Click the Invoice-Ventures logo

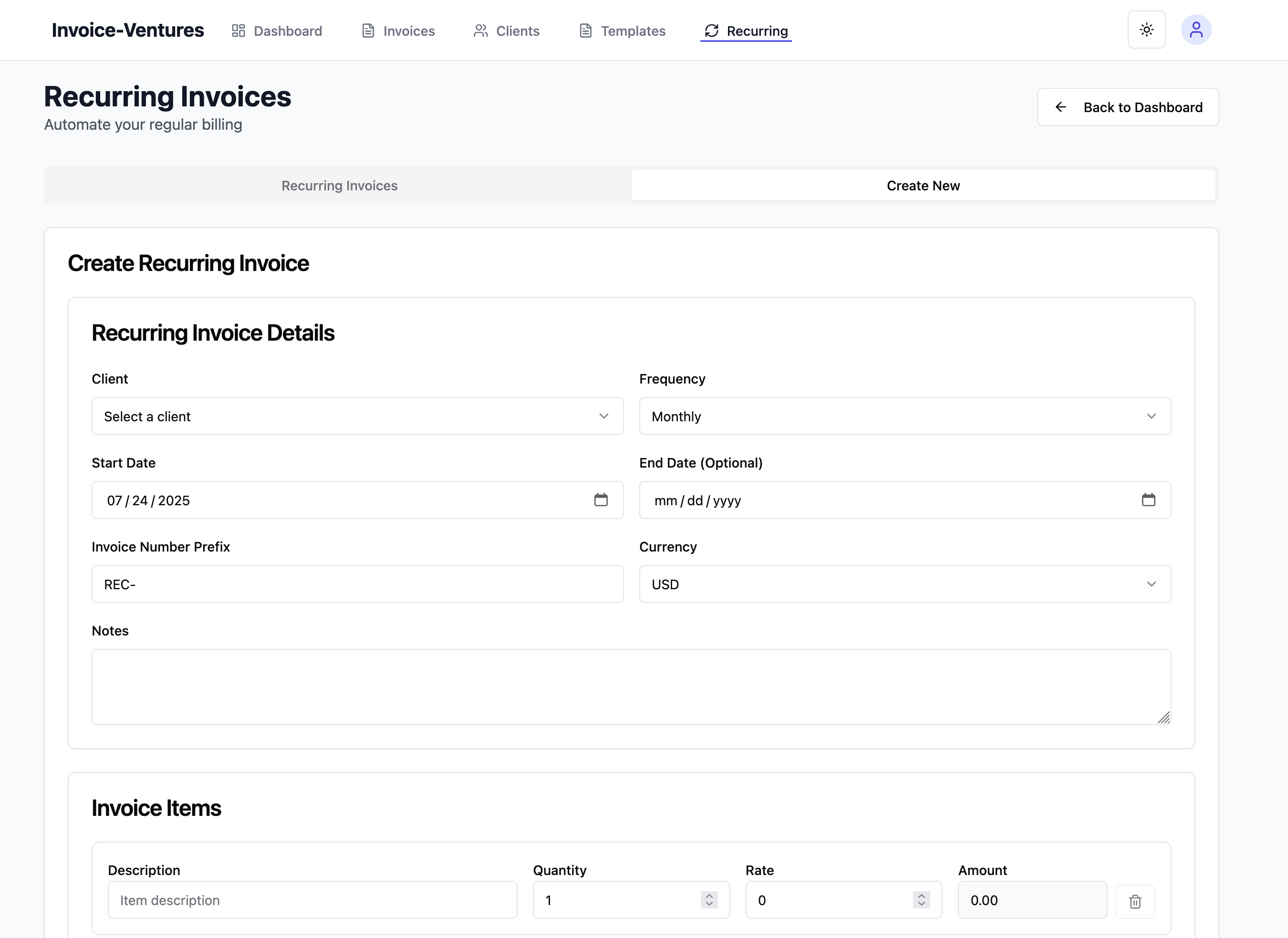point(128,30)
